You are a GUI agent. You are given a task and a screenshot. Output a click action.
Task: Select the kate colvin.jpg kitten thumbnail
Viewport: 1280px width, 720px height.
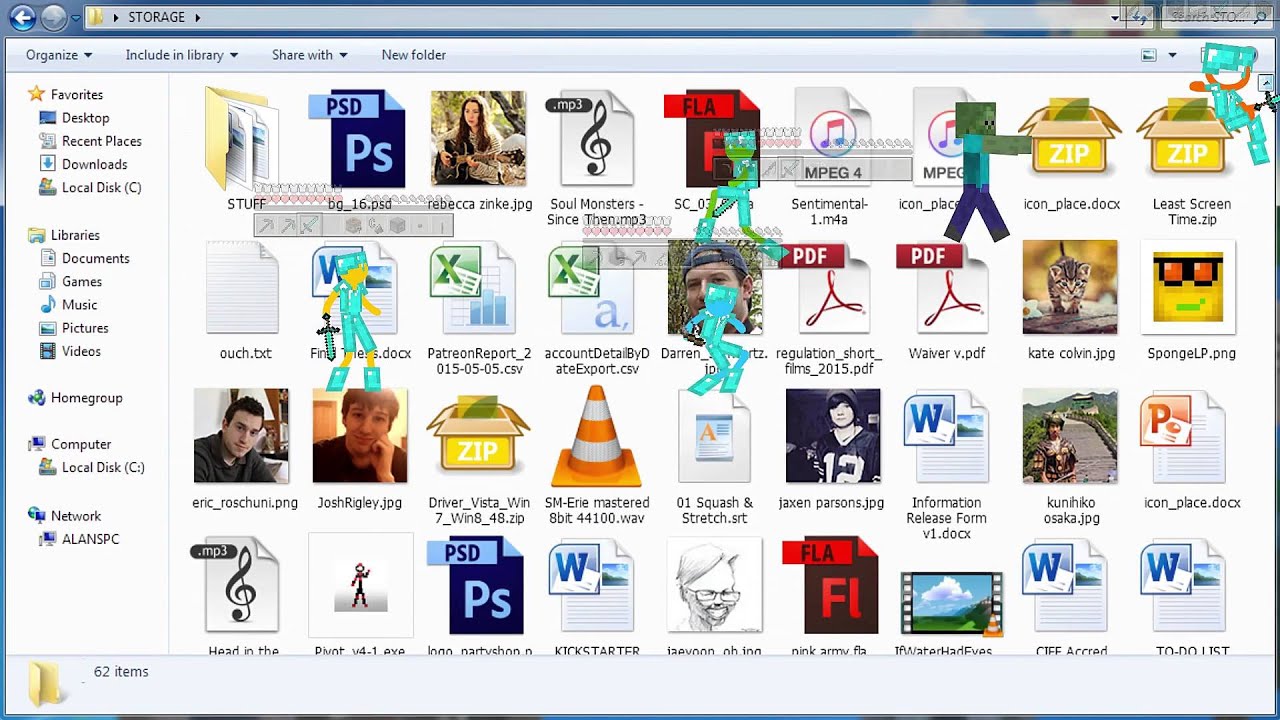pyautogui.click(x=1069, y=287)
